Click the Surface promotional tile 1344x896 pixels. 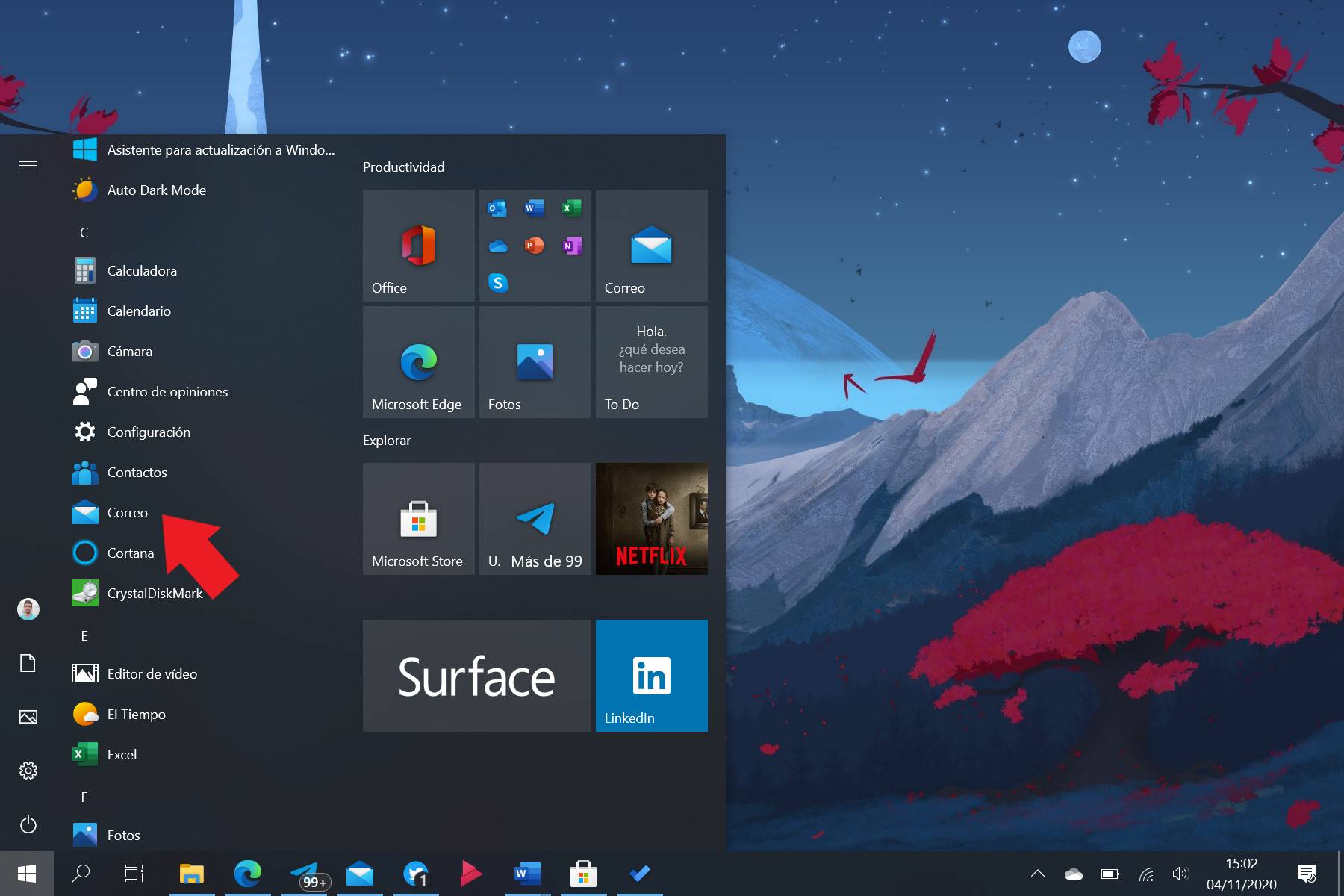click(477, 674)
